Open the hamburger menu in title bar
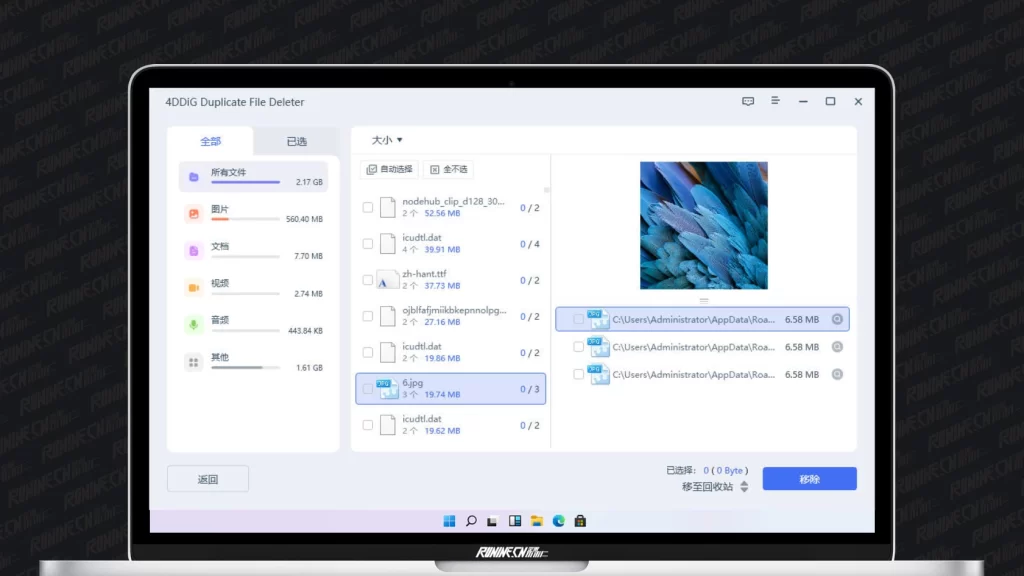This screenshot has width=1024, height=576. [x=775, y=102]
